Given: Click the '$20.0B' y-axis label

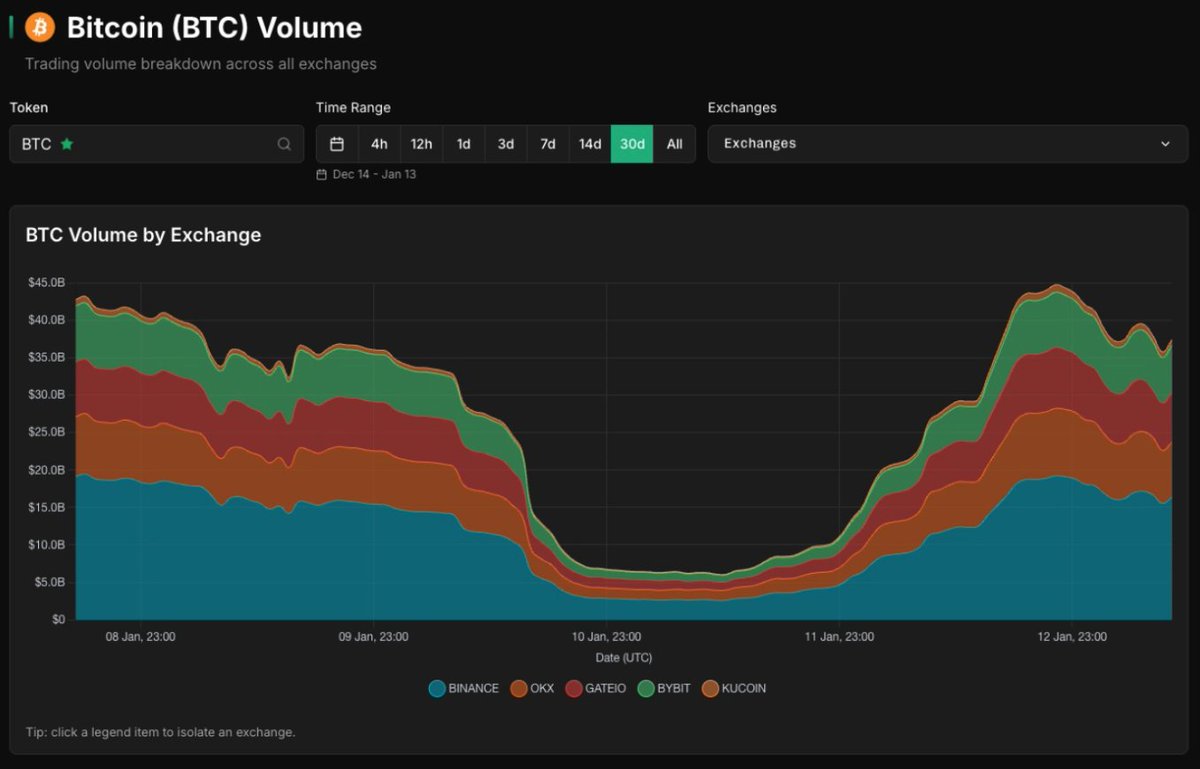Looking at the screenshot, I should click(x=47, y=470).
